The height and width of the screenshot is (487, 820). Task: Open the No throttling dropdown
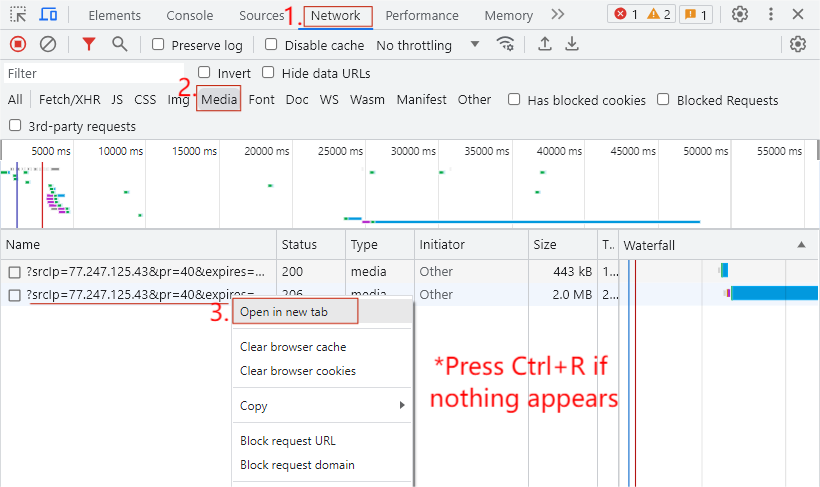(x=428, y=45)
